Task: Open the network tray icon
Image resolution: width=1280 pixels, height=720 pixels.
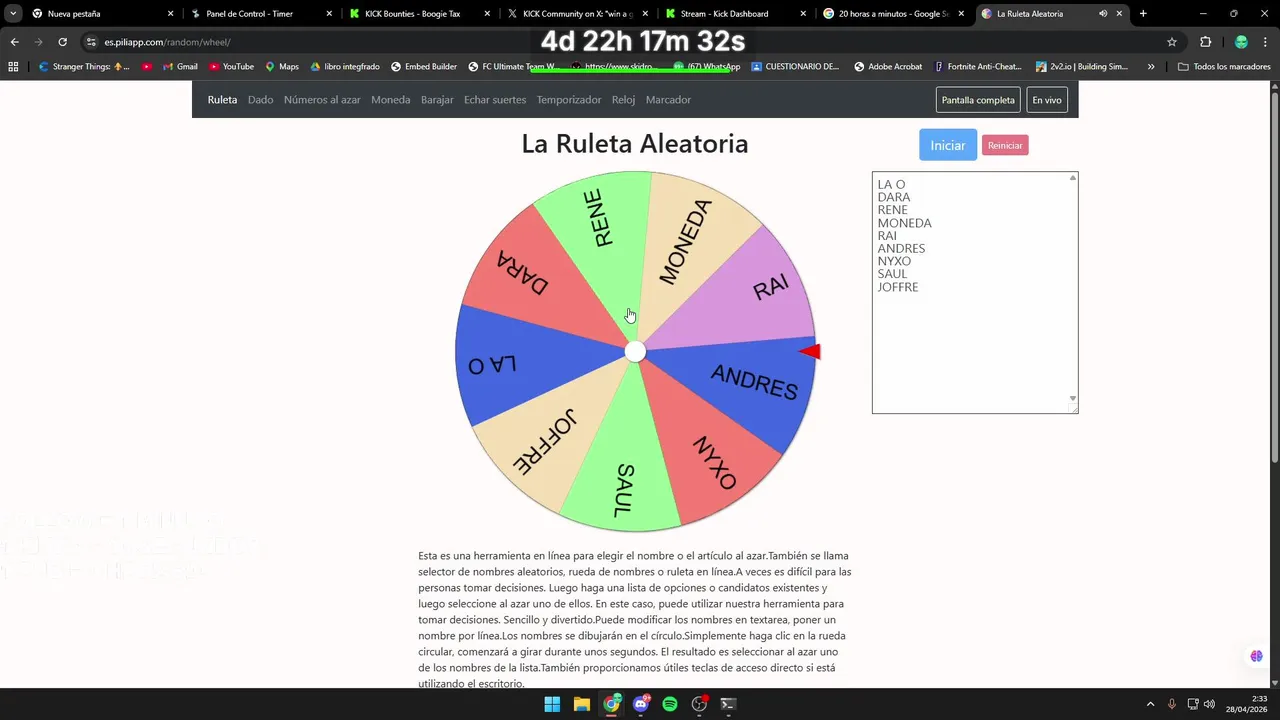Action: [x=1193, y=704]
